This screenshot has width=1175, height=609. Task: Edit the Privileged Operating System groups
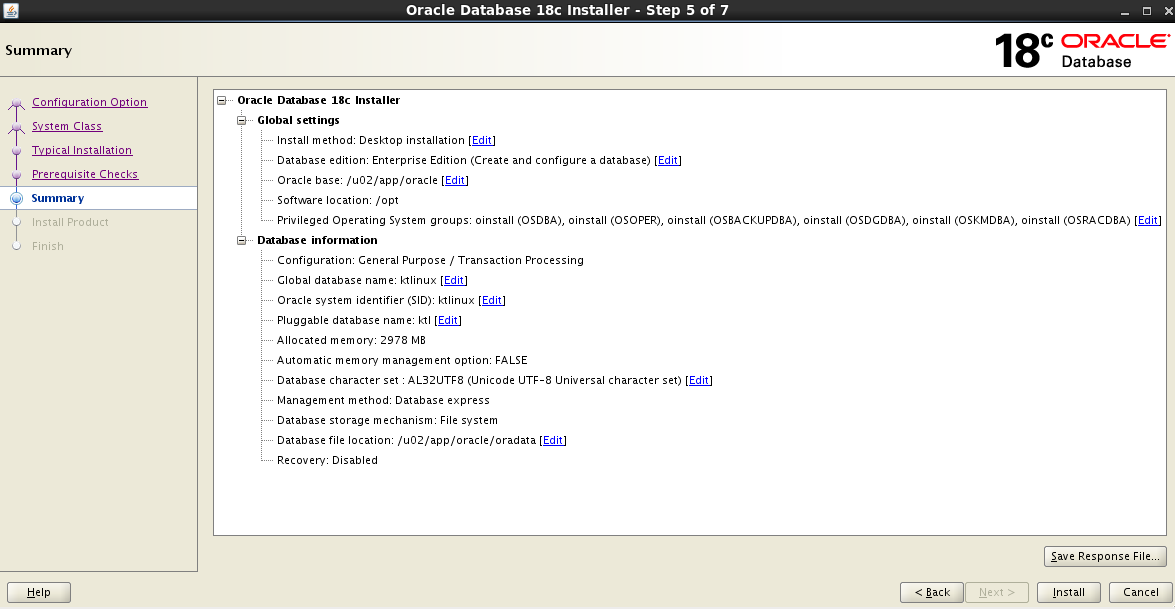click(1147, 220)
